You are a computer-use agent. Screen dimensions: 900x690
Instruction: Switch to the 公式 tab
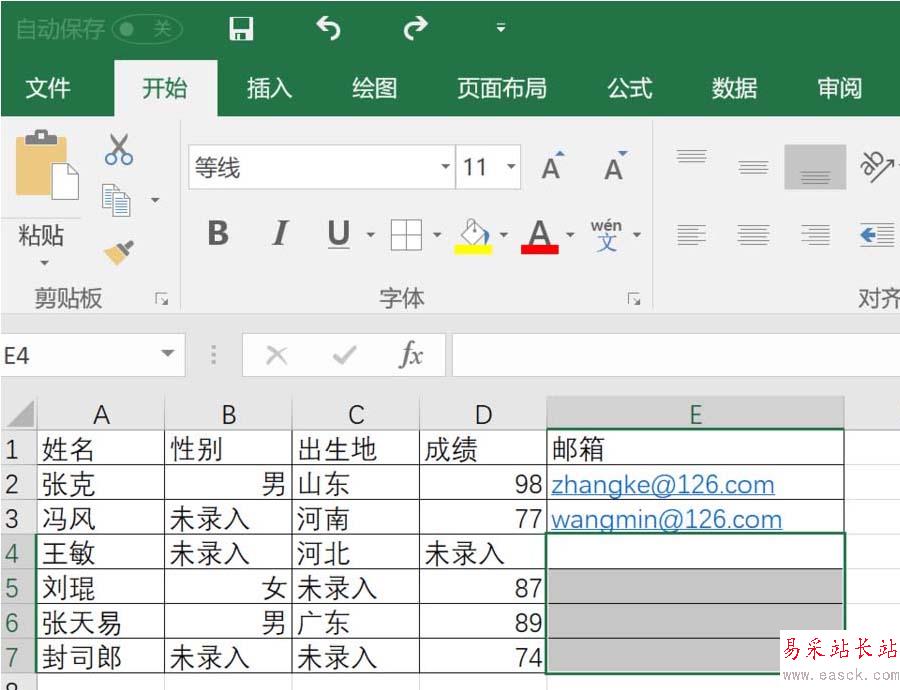(x=630, y=88)
